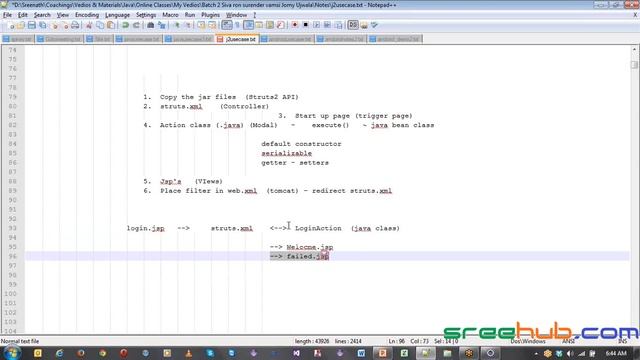
Task: Open the Language menu
Action: [x=117, y=15]
